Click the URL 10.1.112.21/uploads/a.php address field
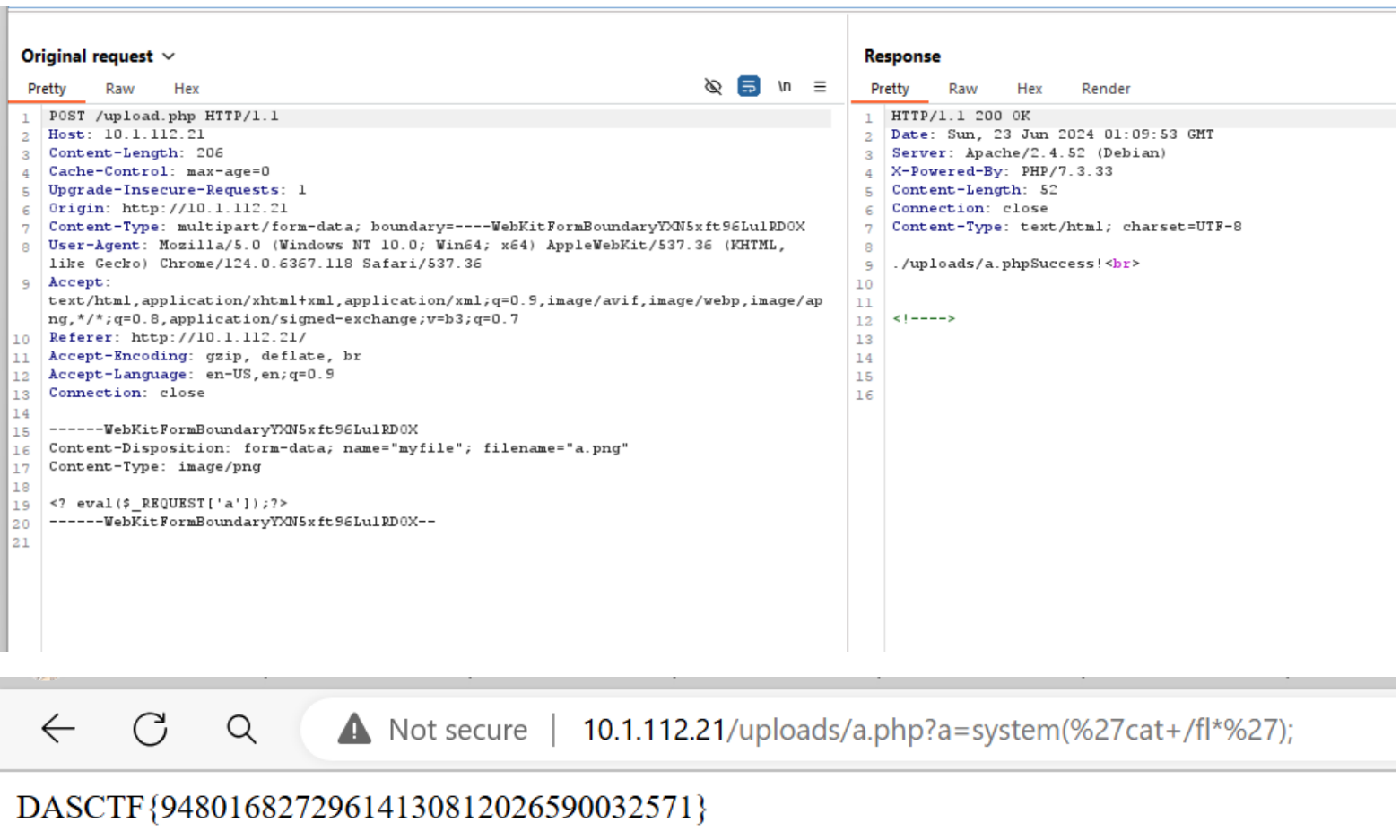Viewport: 1400px width, 840px height. coord(938,730)
